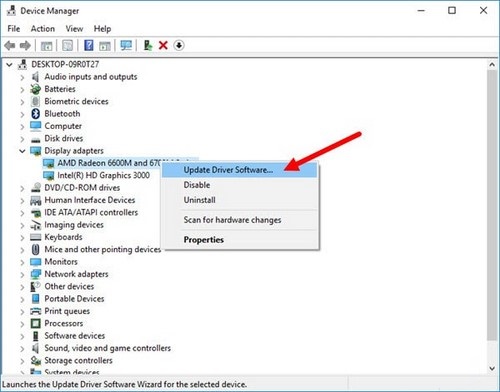Image resolution: width=500 pixels, height=392 pixels.
Task: Click the Action Pane toggle toolbar icon
Action: (x=105, y=45)
